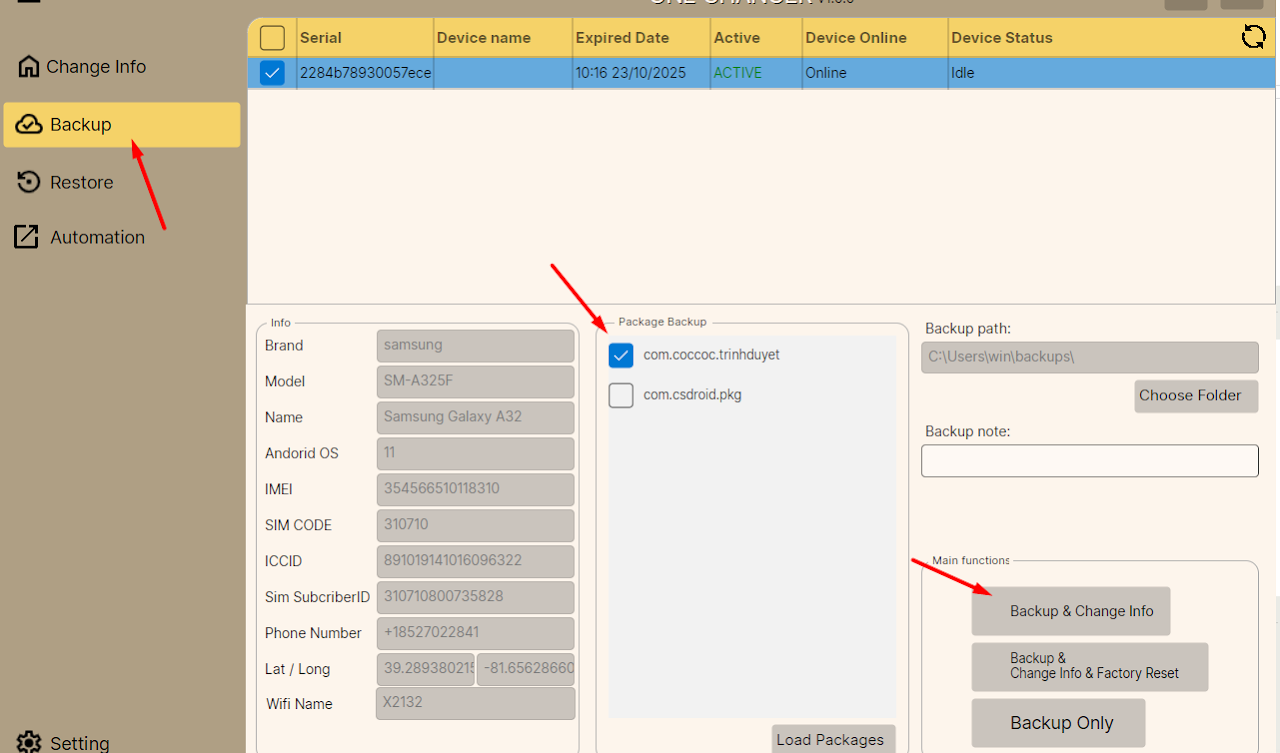The width and height of the screenshot is (1280, 753).
Task: Click the Backup cloud icon
Action: (29, 125)
